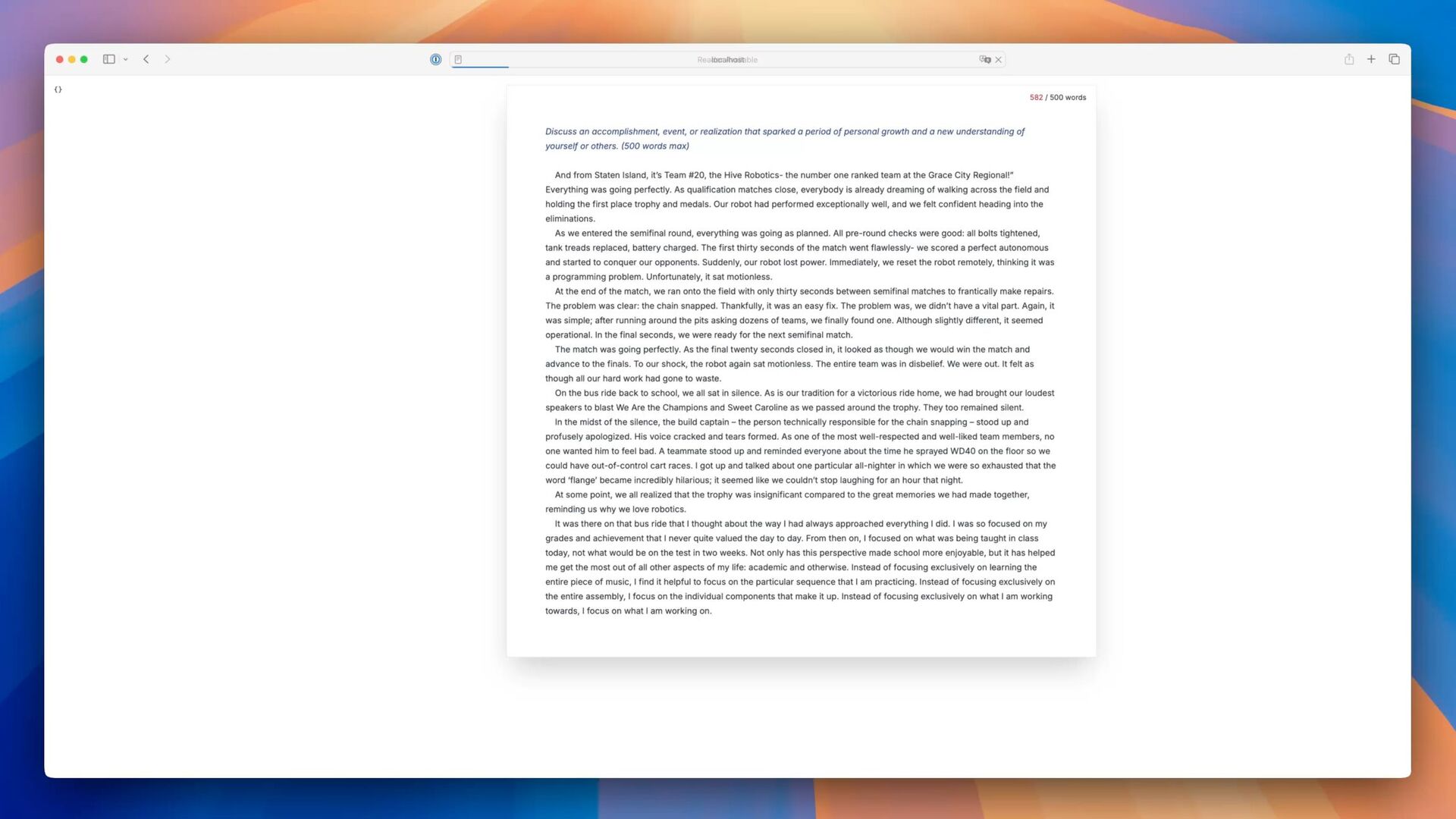Click the 582 / 500 words counter
Viewport: 1456px width, 819px height.
pos(1057,97)
